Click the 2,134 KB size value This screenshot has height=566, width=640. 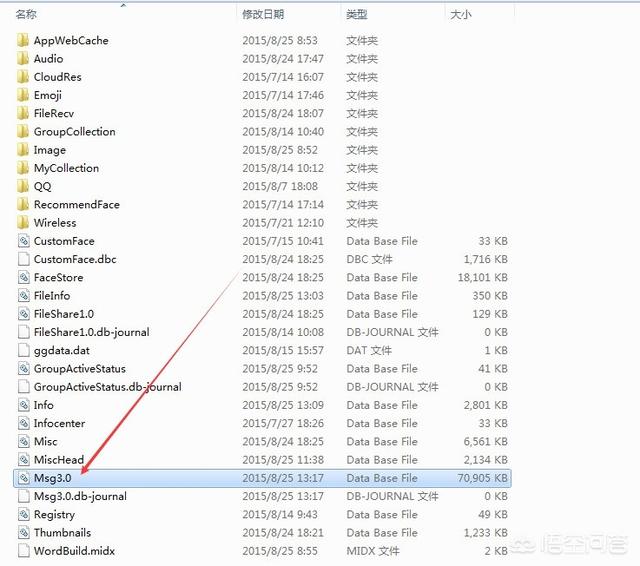[x=486, y=459]
